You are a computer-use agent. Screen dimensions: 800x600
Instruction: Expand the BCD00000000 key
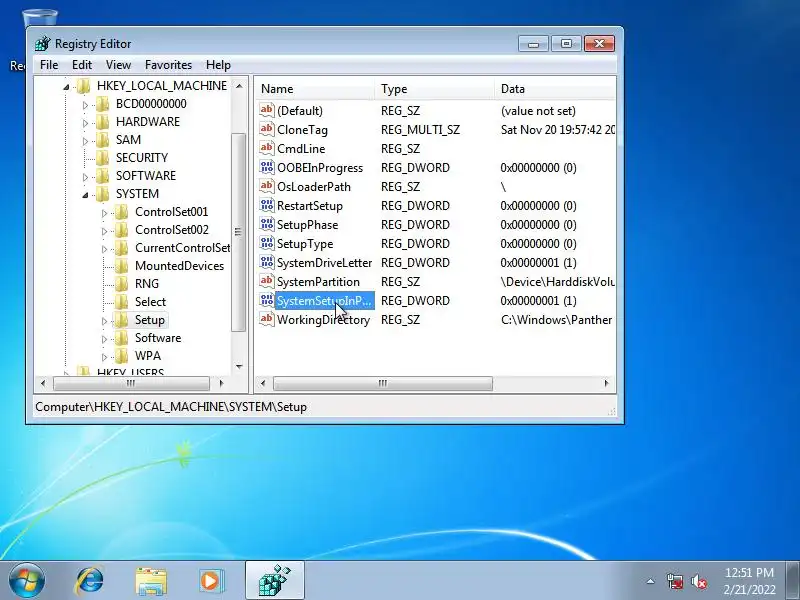(x=85, y=105)
